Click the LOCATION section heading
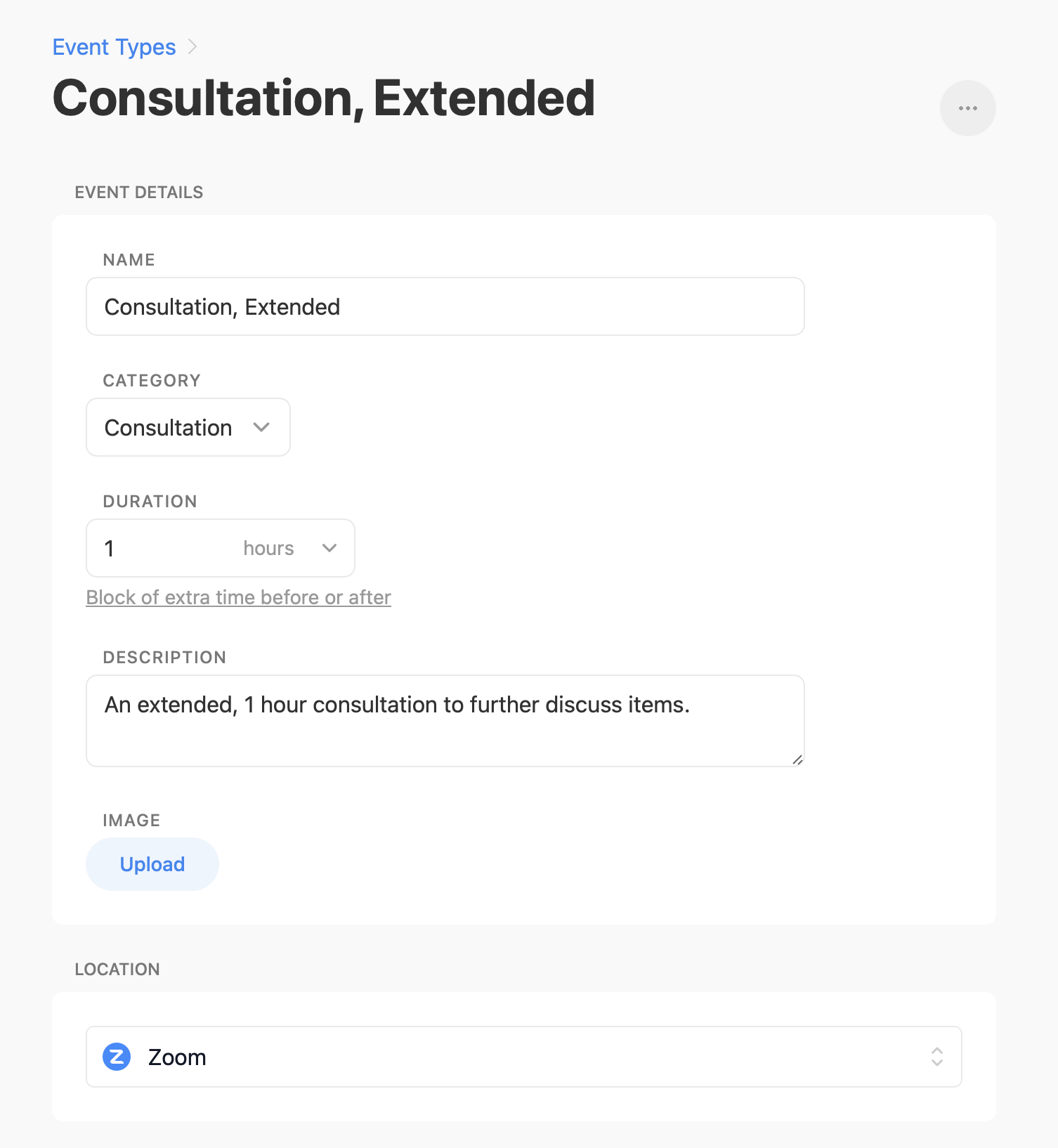Image resolution: width=1058 pixels, height=1148 pixels. click(117, 970)
